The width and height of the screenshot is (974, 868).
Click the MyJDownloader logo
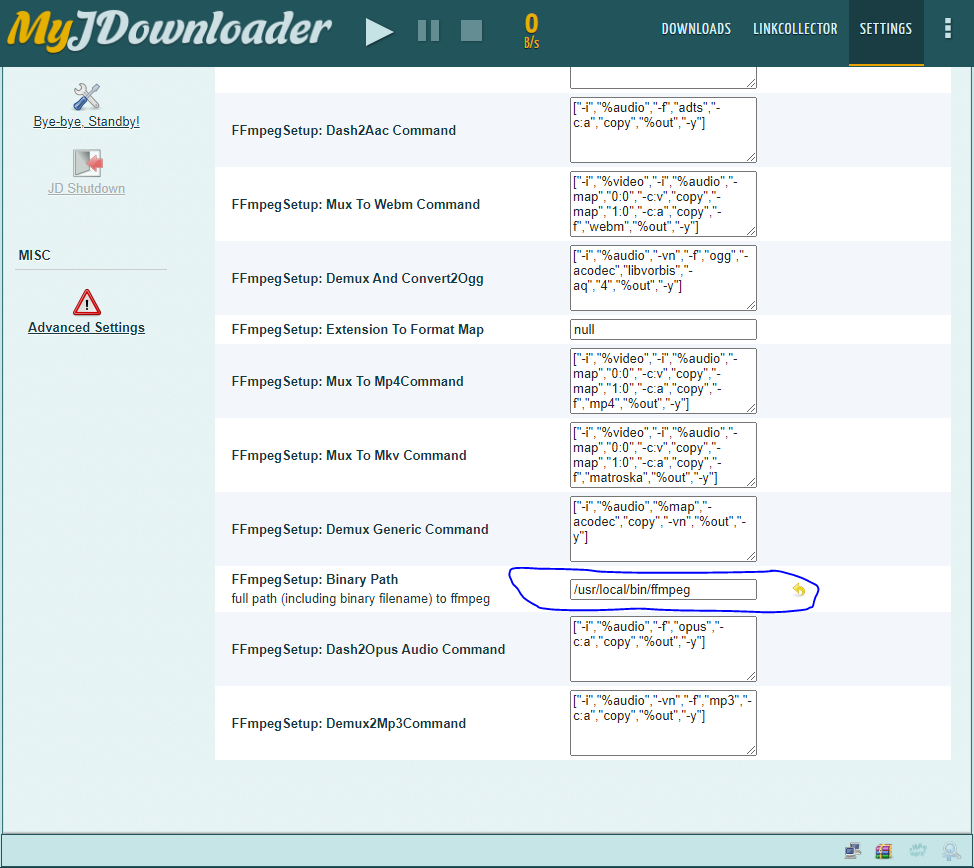(x=169, y=30)
